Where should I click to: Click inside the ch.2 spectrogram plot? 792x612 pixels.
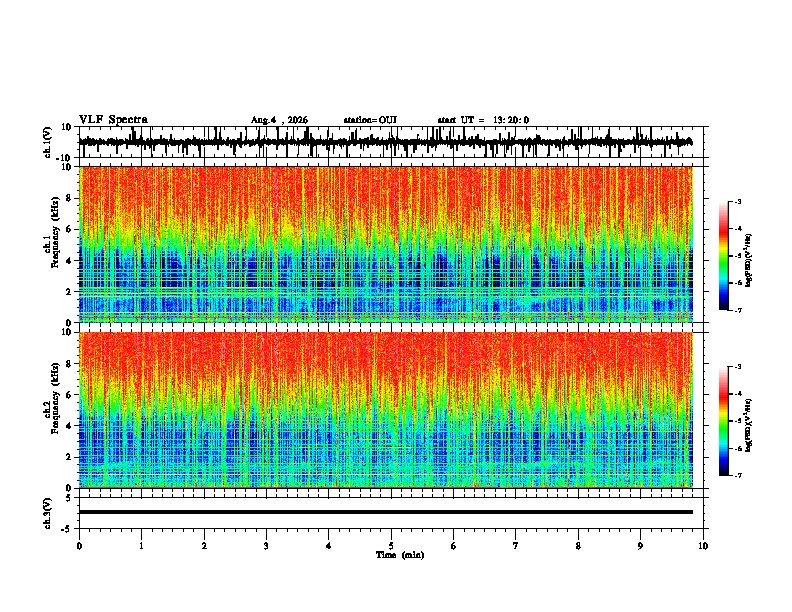point(386,410)
